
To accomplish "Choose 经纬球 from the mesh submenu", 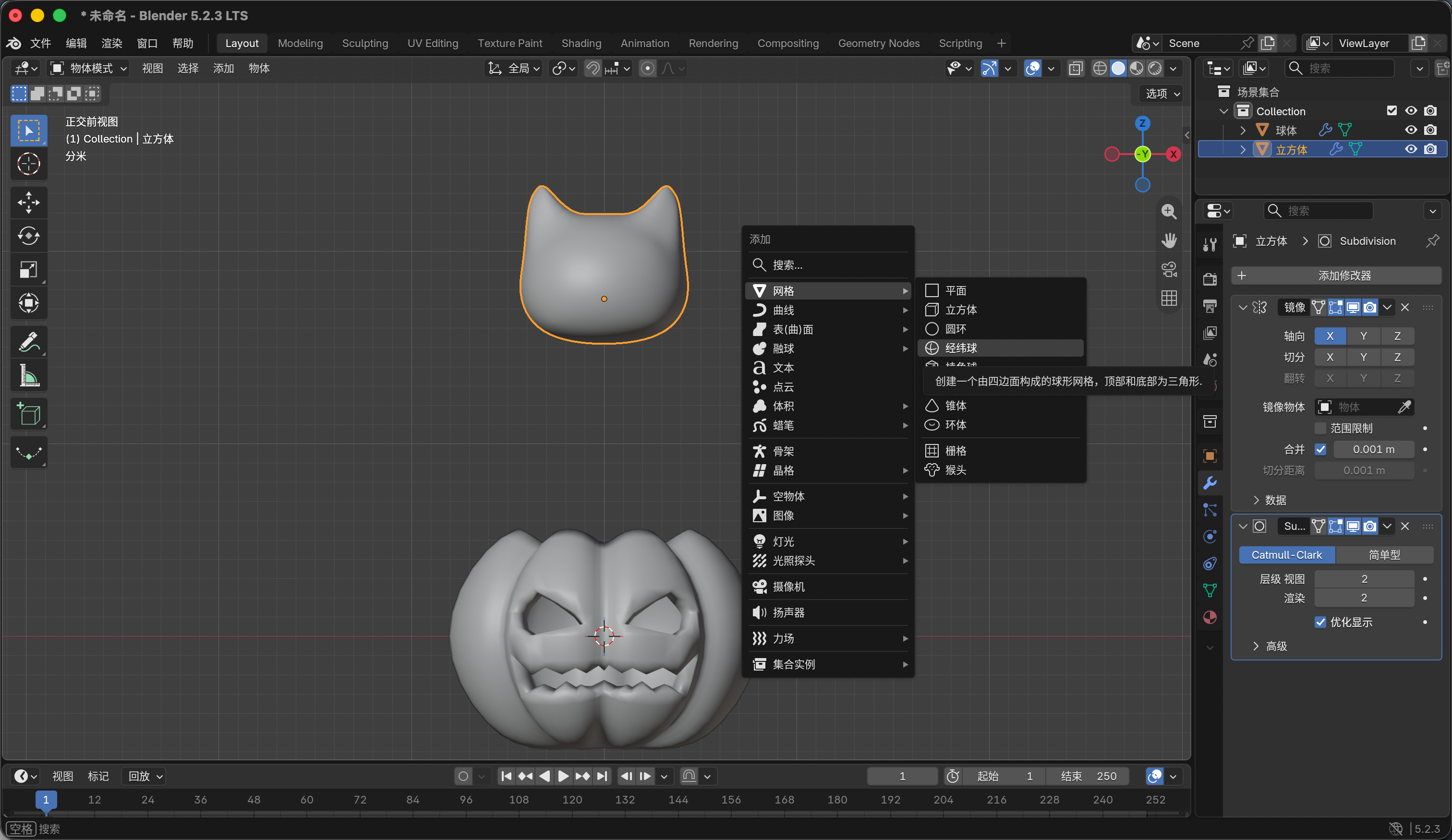I will (1000, 348).
